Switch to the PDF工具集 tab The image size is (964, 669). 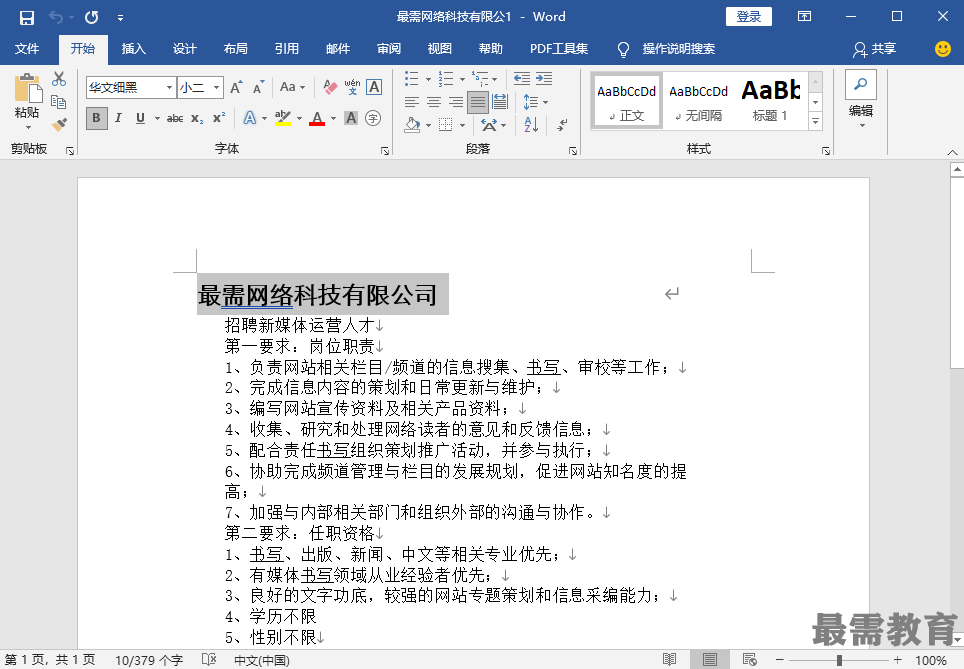click(559, 49)
